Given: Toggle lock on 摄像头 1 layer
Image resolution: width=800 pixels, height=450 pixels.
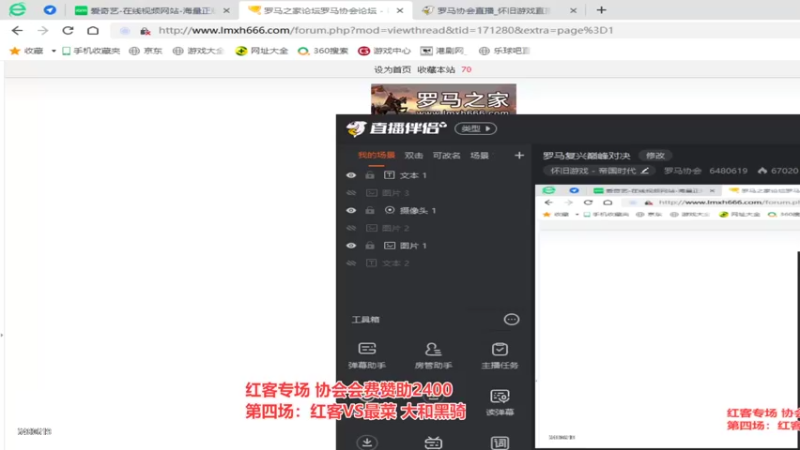Looking at the screenshot, I should (370, 210).
